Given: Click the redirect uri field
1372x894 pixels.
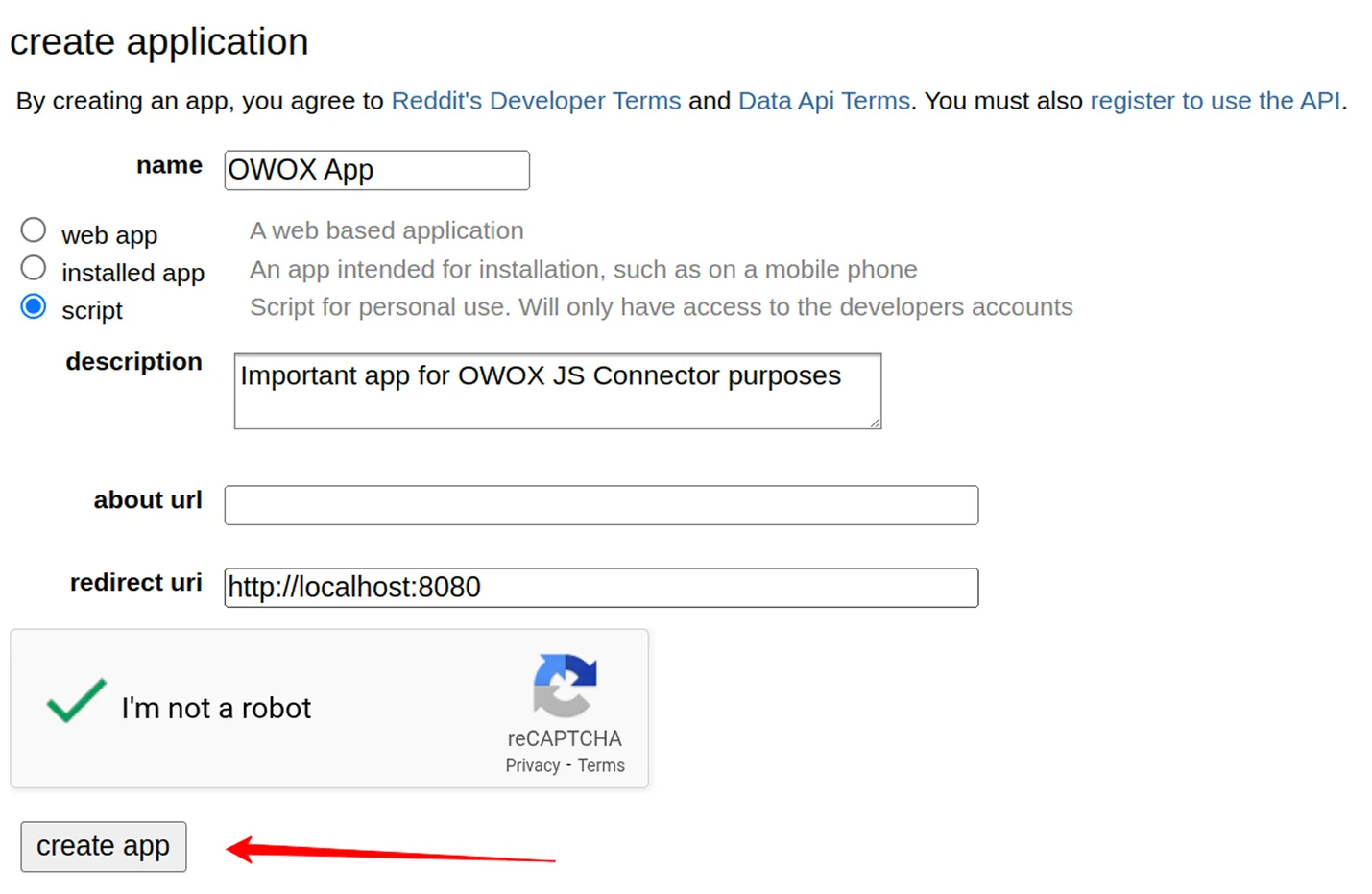Looking at the screenshot, I should (x=601, y=588).
